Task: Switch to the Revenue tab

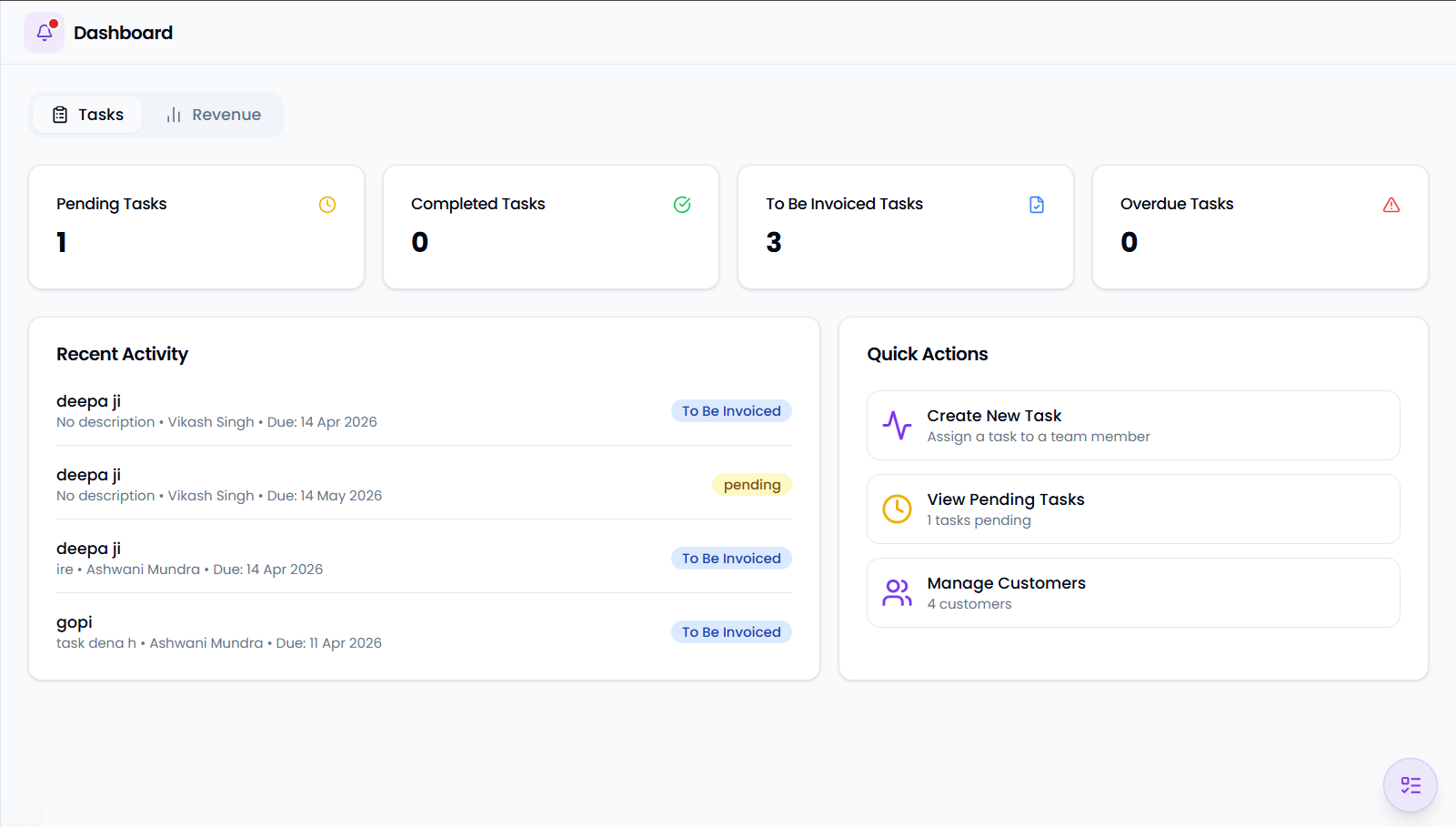Action: point(213,115)
